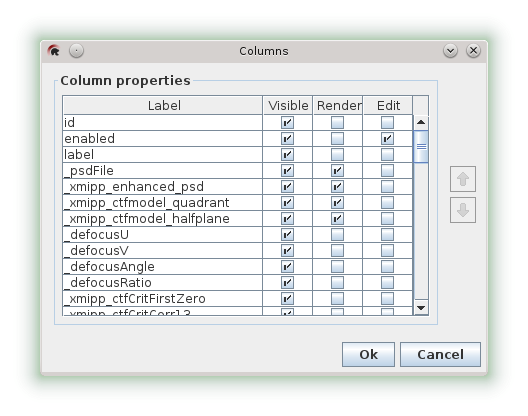Click the move column down arrow button

click(463, 210)
